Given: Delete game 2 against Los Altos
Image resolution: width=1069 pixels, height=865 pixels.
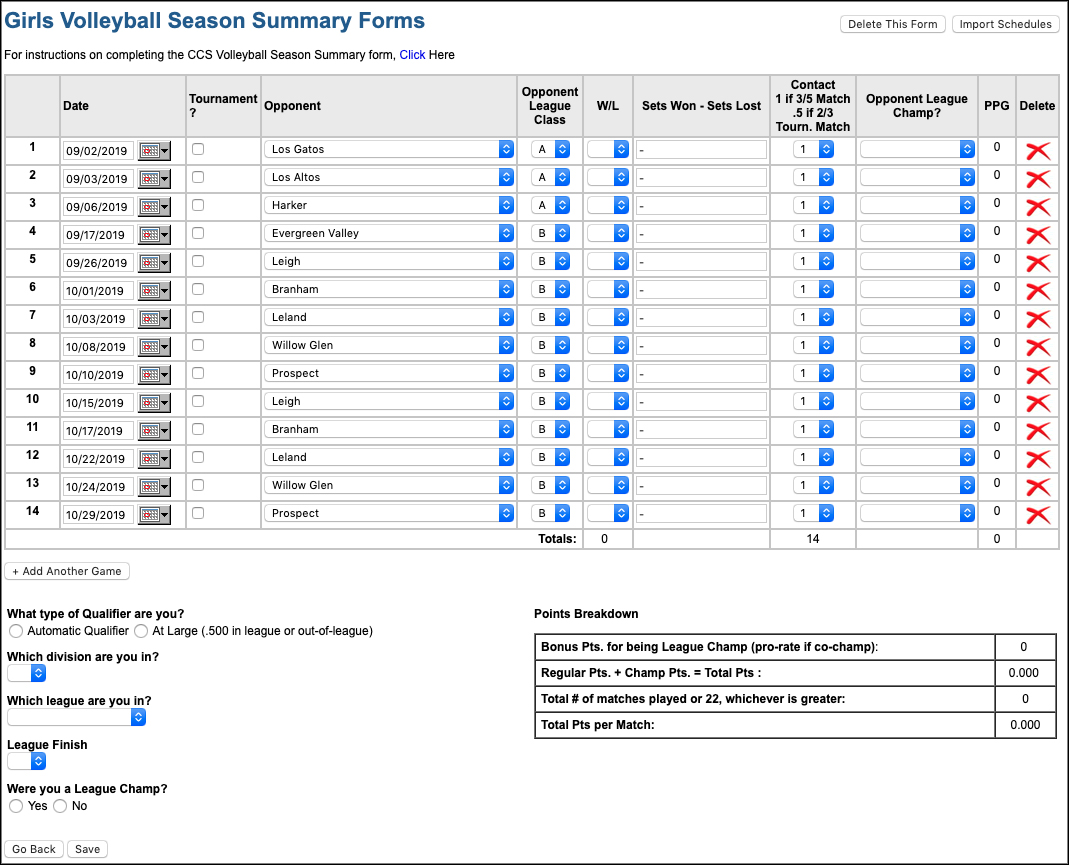Looking at the screenshot, I should 1038,179.
